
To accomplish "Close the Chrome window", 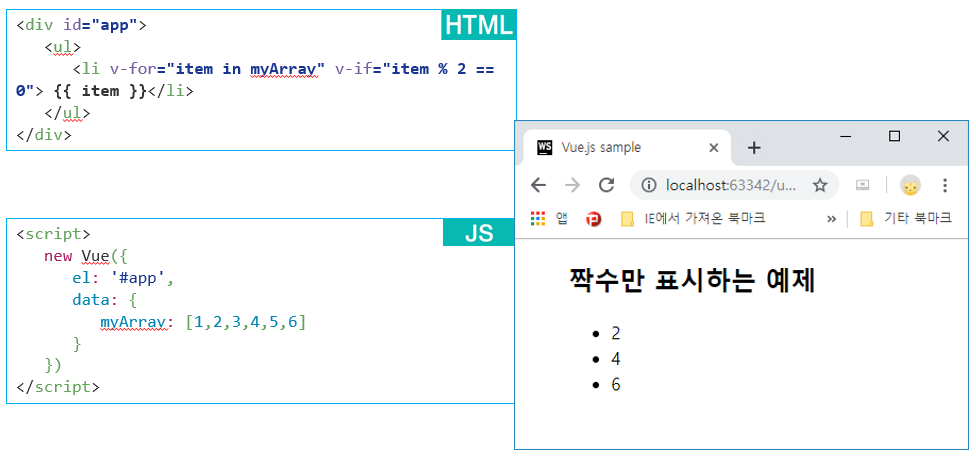I will [943, 136].
